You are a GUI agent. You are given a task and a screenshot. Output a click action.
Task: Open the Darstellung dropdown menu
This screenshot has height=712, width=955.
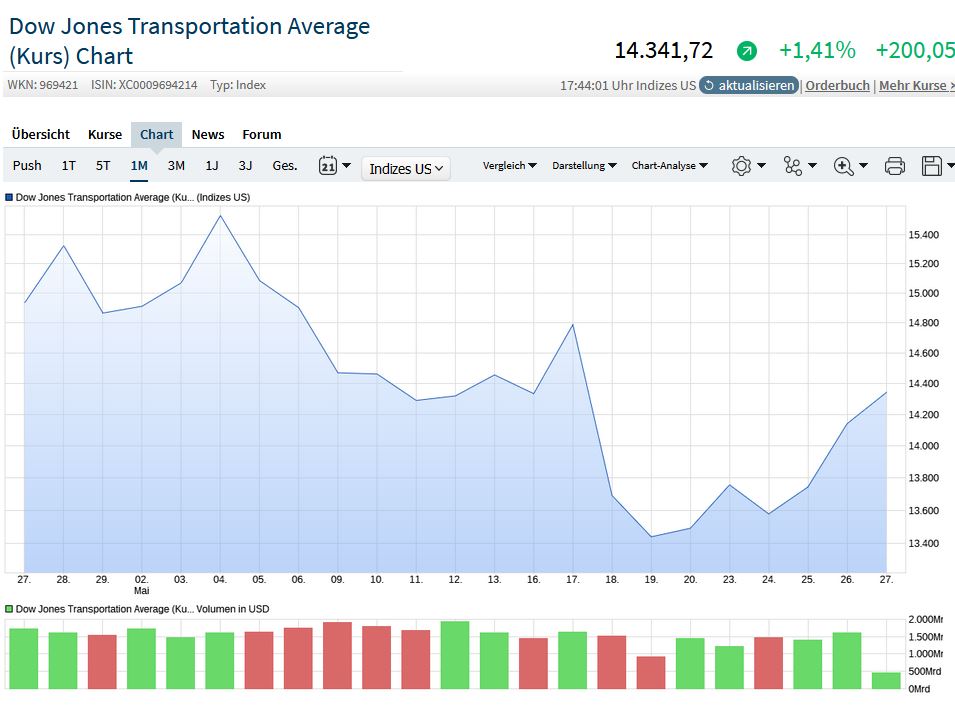(585, 166)
